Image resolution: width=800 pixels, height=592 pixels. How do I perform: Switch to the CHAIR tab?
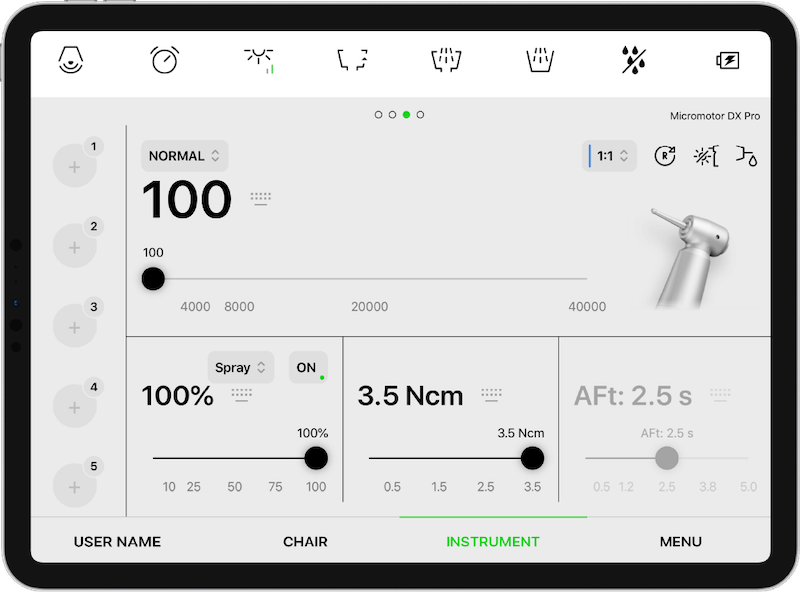point(305,541)
